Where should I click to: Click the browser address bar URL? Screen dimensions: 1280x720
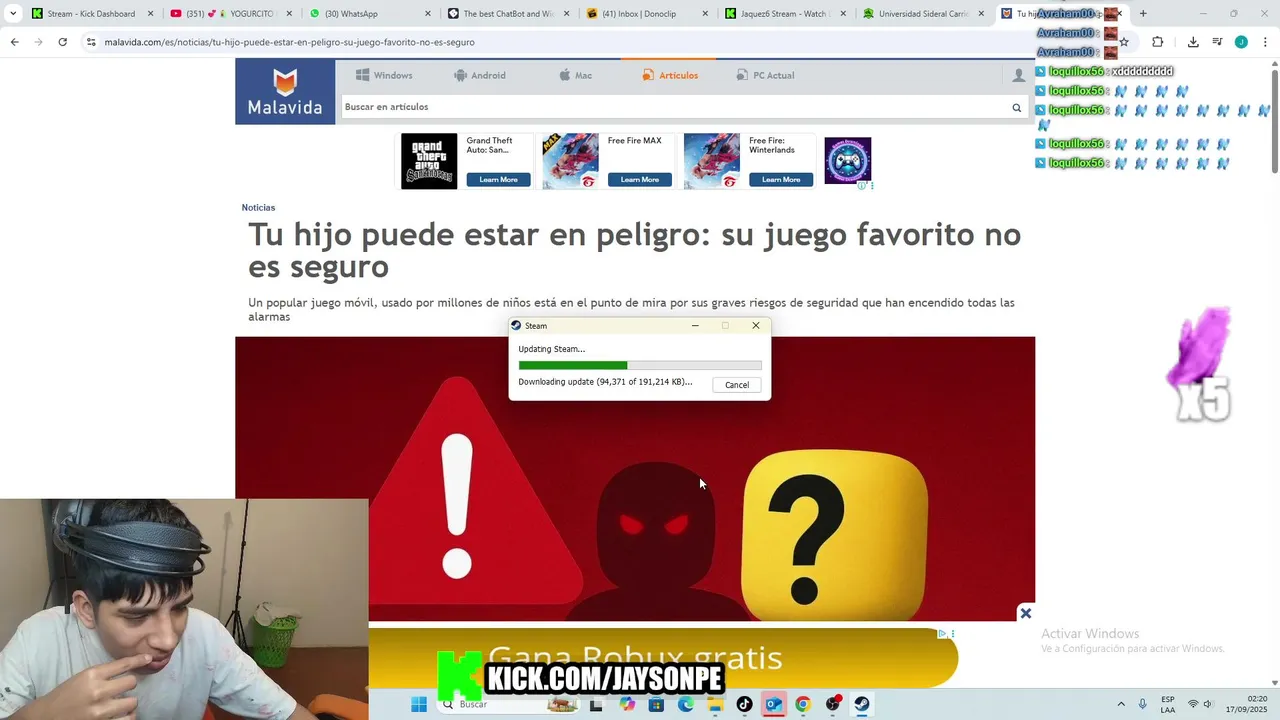click(x=290, y=42)
